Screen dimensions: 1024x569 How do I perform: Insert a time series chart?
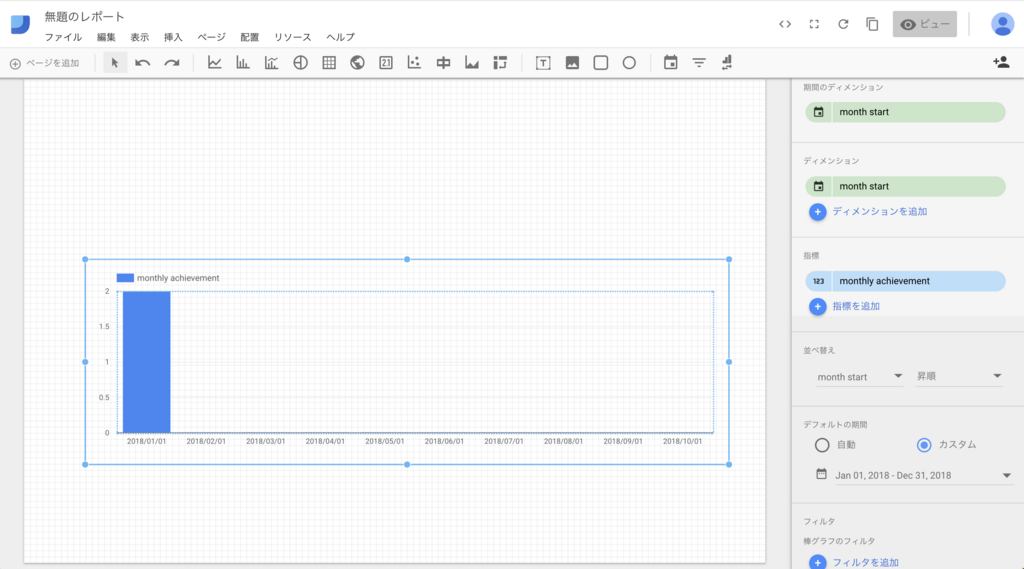click(x=214, y=63)
